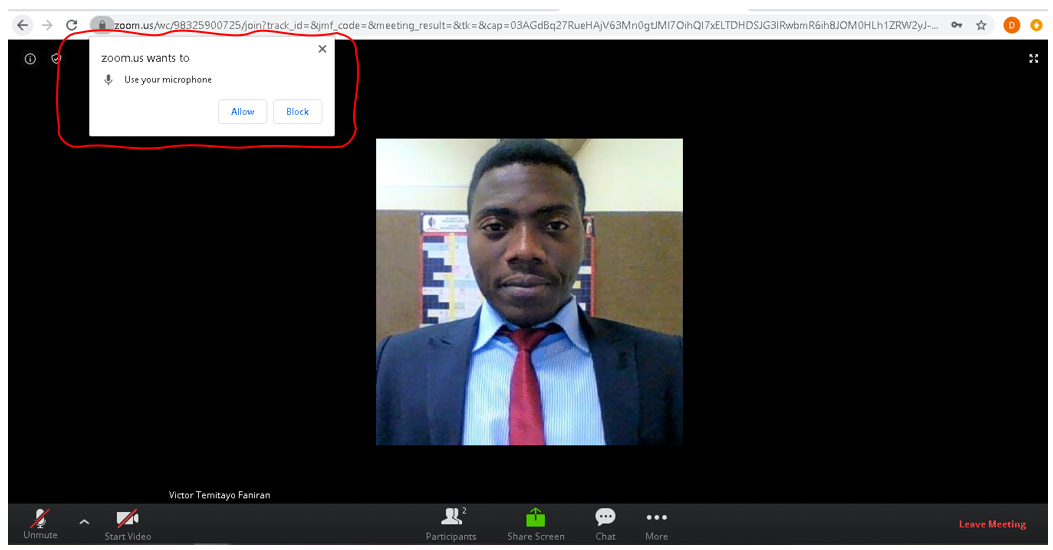Allow microphone access for zoom.us
The height and width of the screenshot is (550, 1053).
tap(243, 112)
